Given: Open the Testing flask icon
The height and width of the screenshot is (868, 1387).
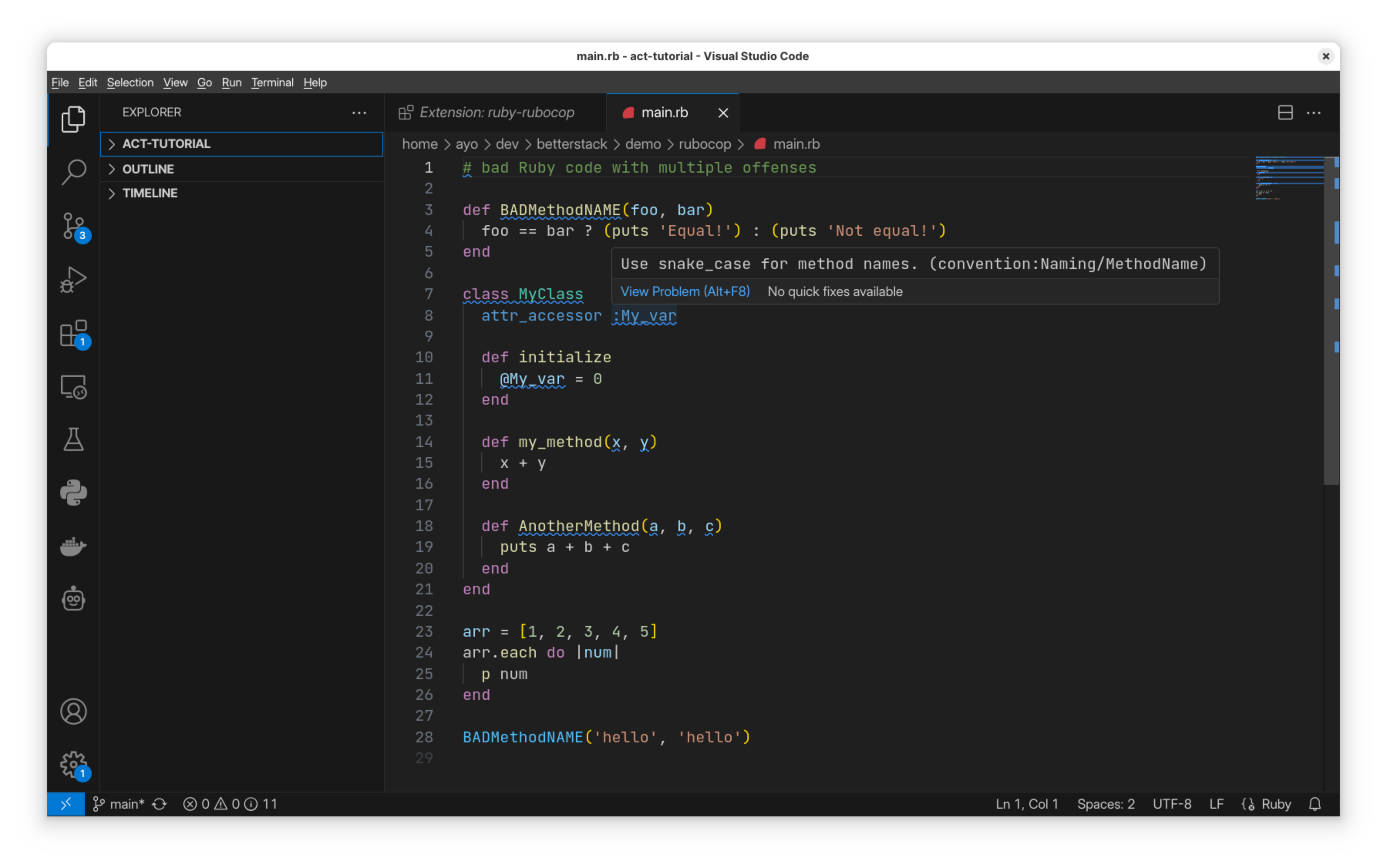Looking at the screenshot, I should pos(74,440).
